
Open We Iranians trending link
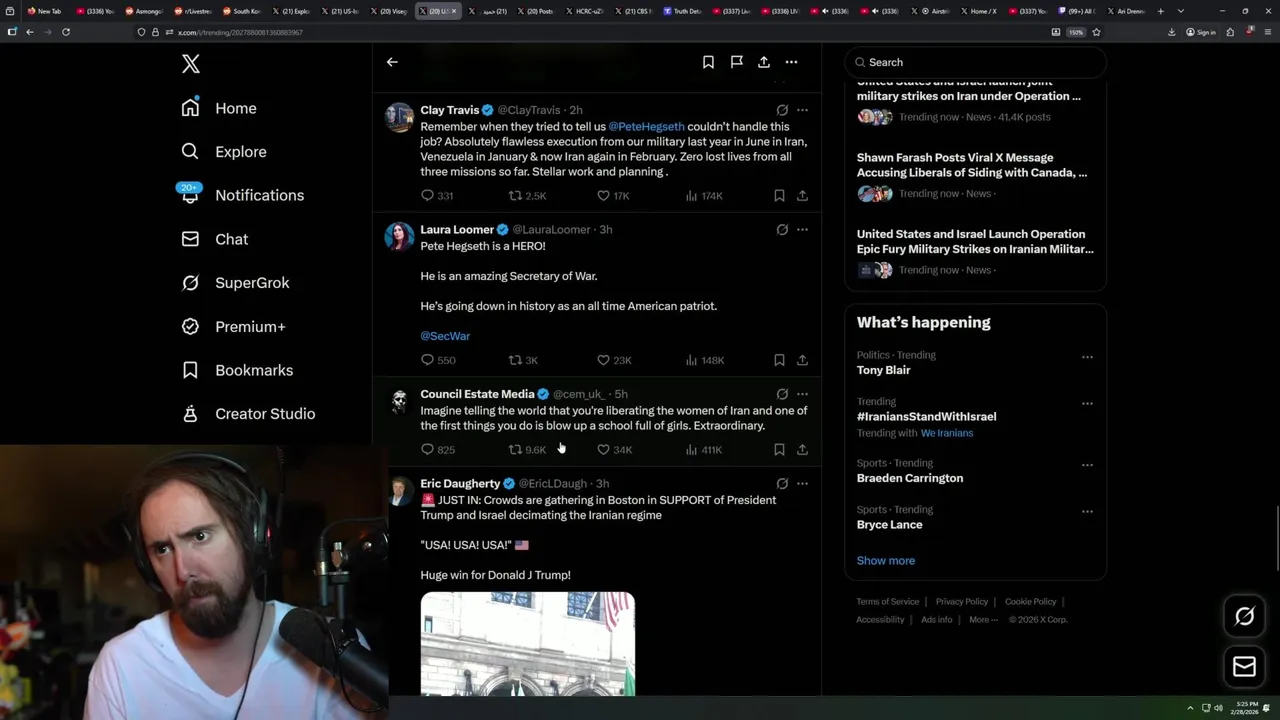[947, 433]
